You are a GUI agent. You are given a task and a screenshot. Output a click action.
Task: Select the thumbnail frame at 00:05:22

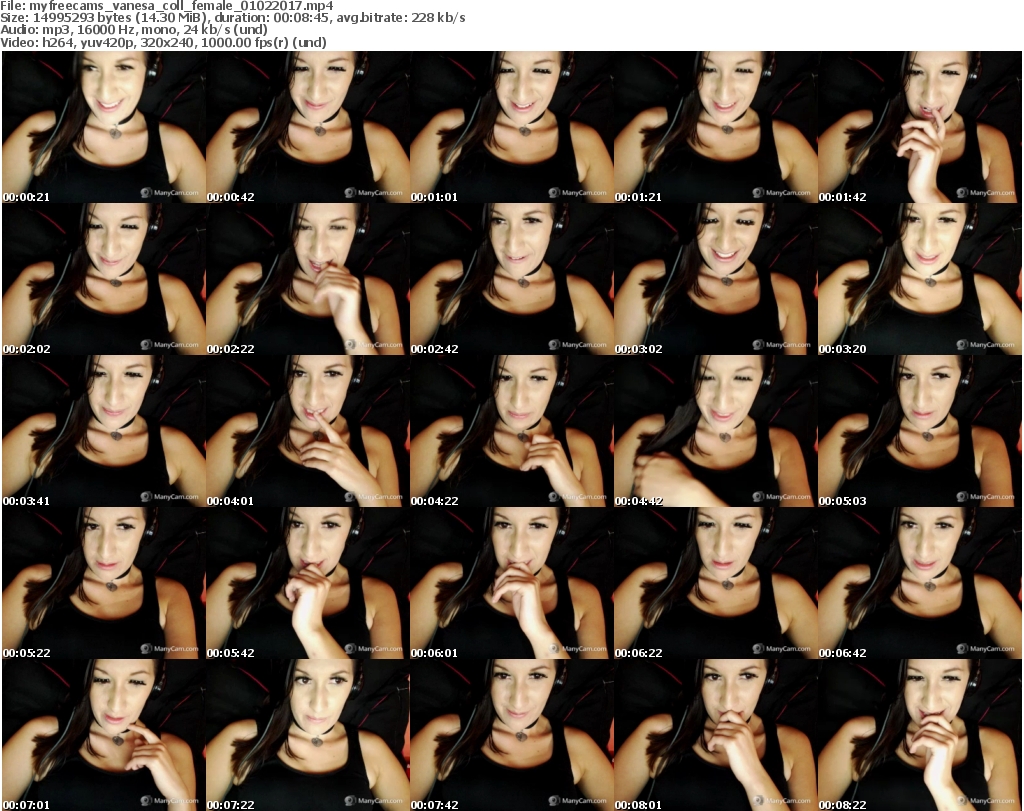(x=104, y=583)
